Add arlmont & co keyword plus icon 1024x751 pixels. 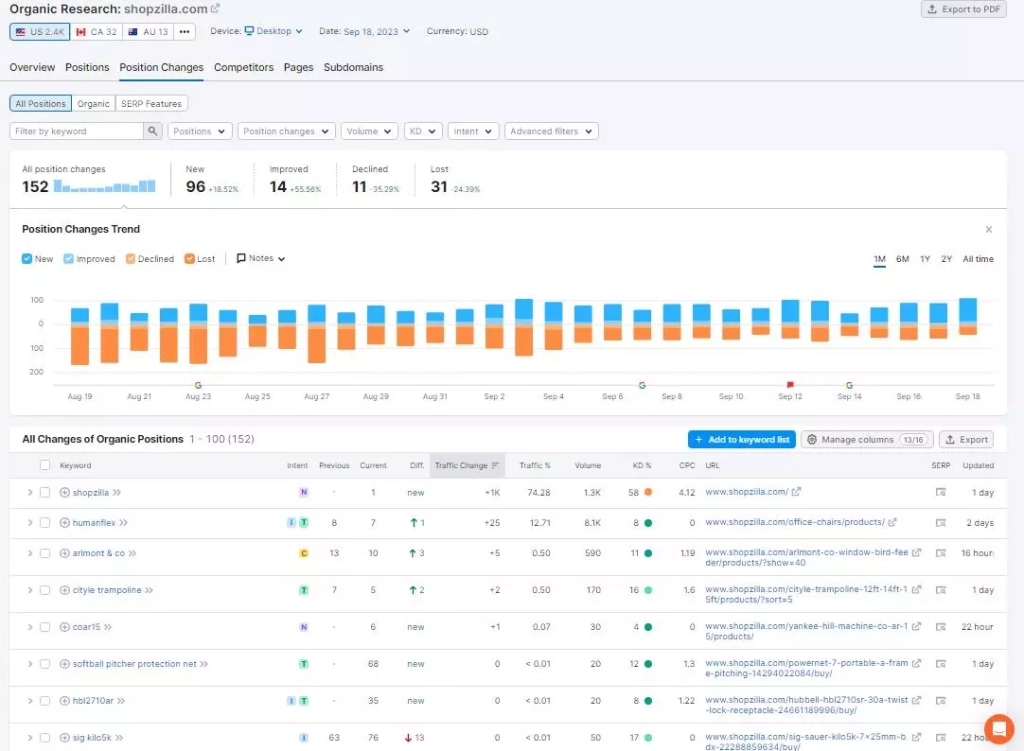(x=65, y=553)
